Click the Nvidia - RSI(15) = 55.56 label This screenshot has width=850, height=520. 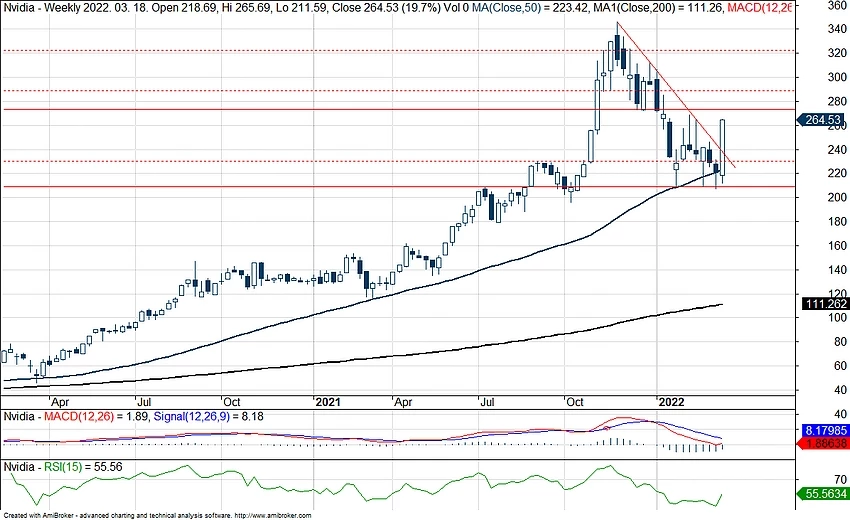click(x=63, y=467)
